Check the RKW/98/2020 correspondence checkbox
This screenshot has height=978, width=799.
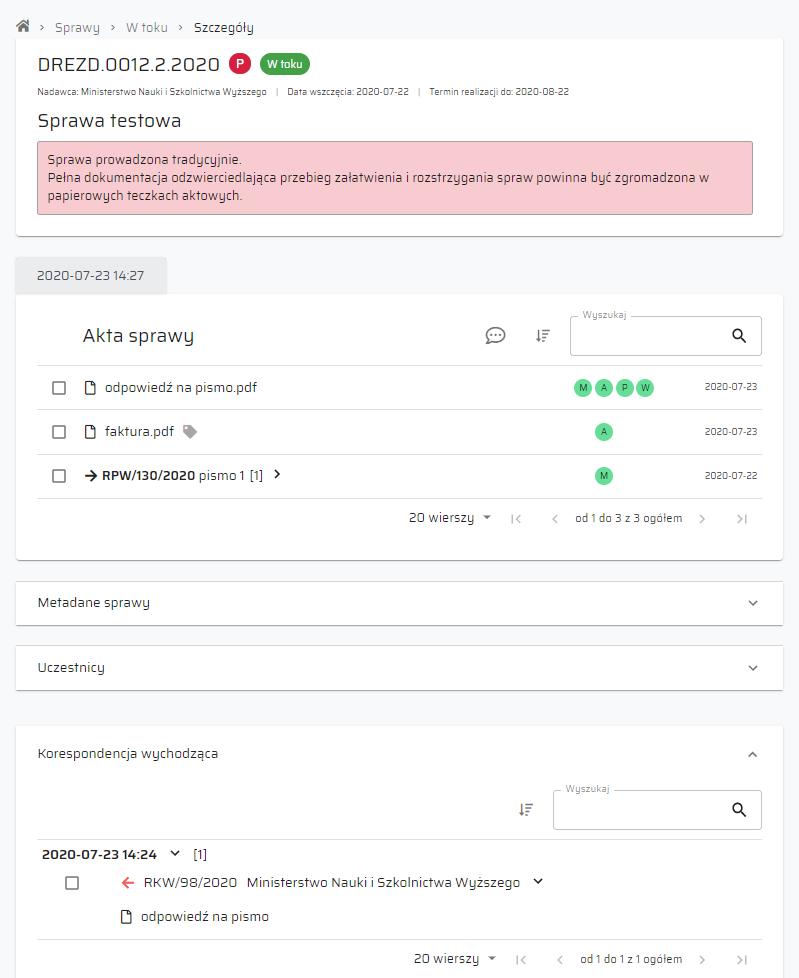tap(72, 883)
